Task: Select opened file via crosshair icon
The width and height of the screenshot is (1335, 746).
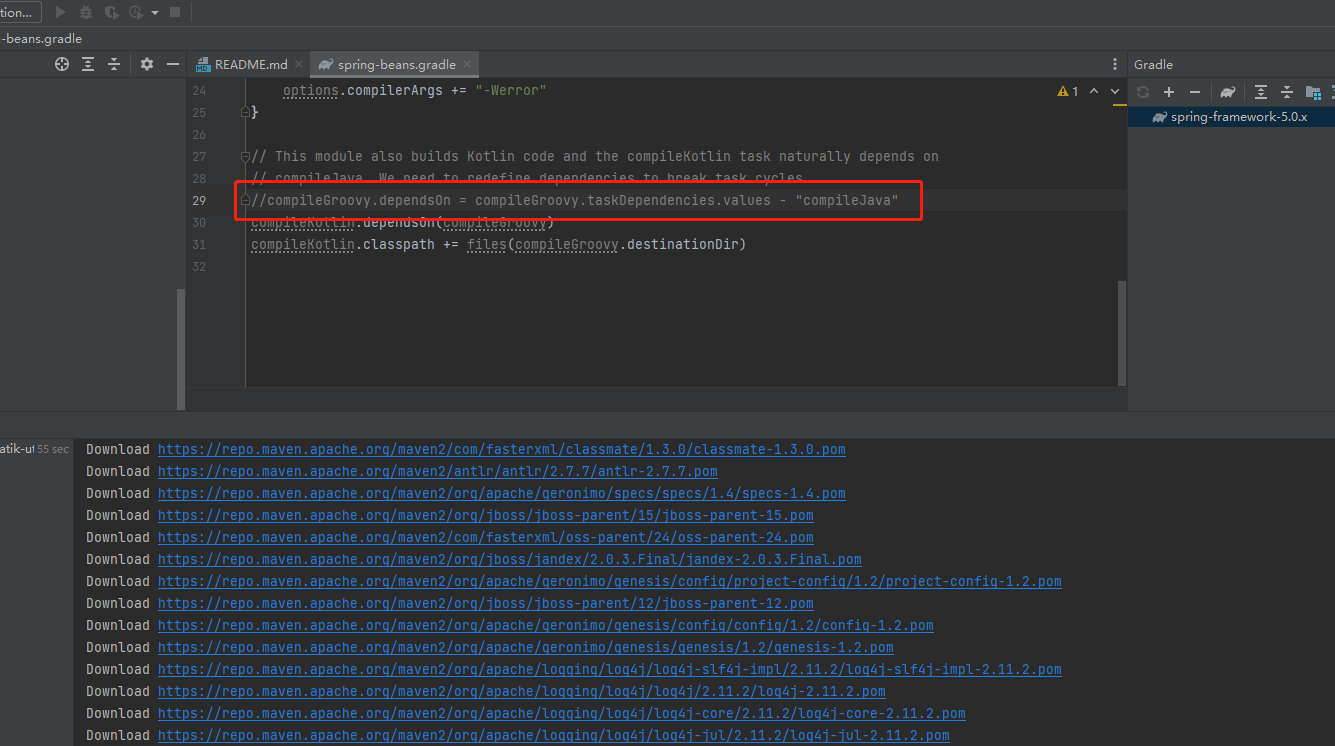Action: [x=62, y=64]
